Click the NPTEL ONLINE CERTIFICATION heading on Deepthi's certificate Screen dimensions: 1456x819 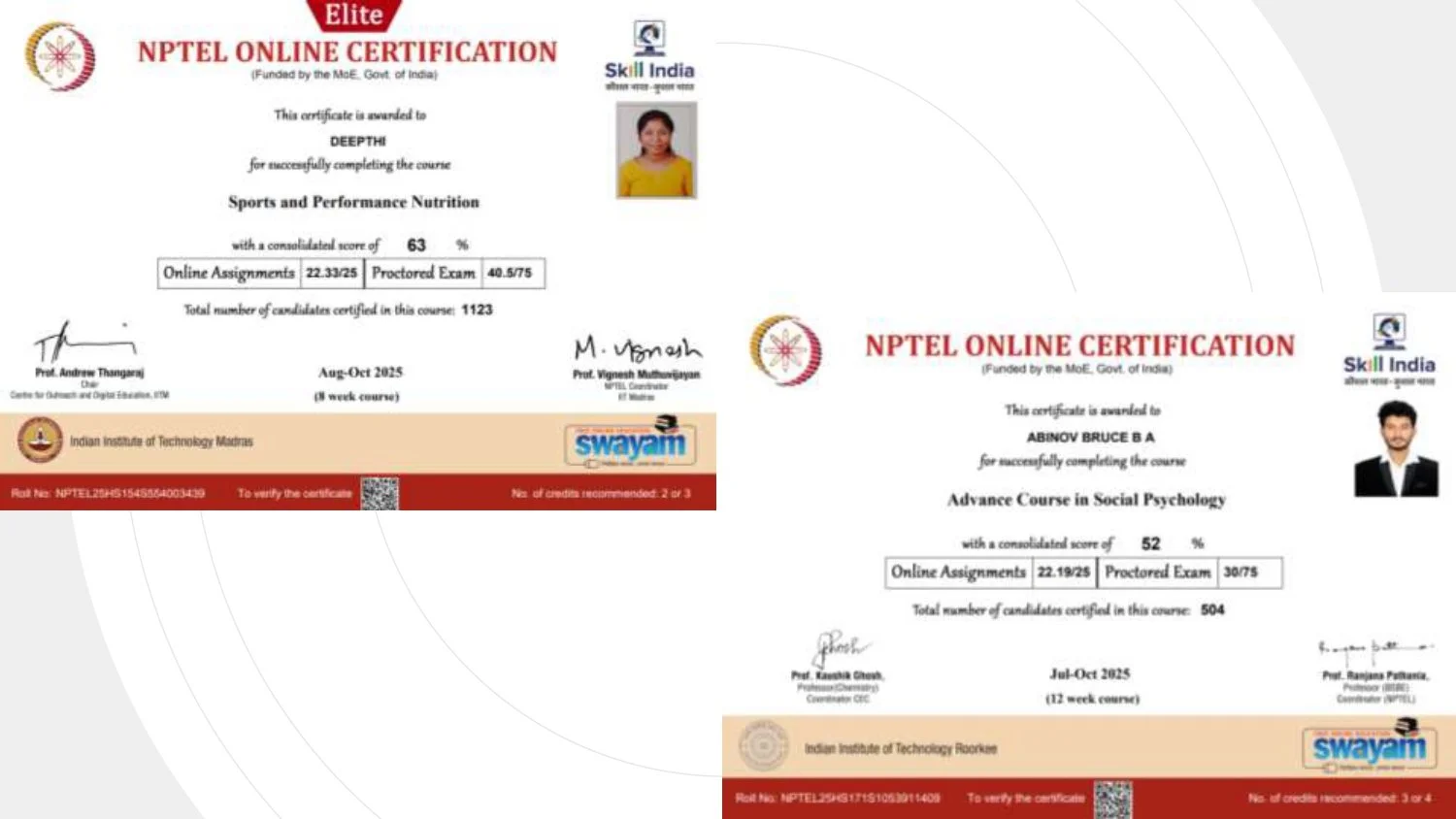point(347,52)
